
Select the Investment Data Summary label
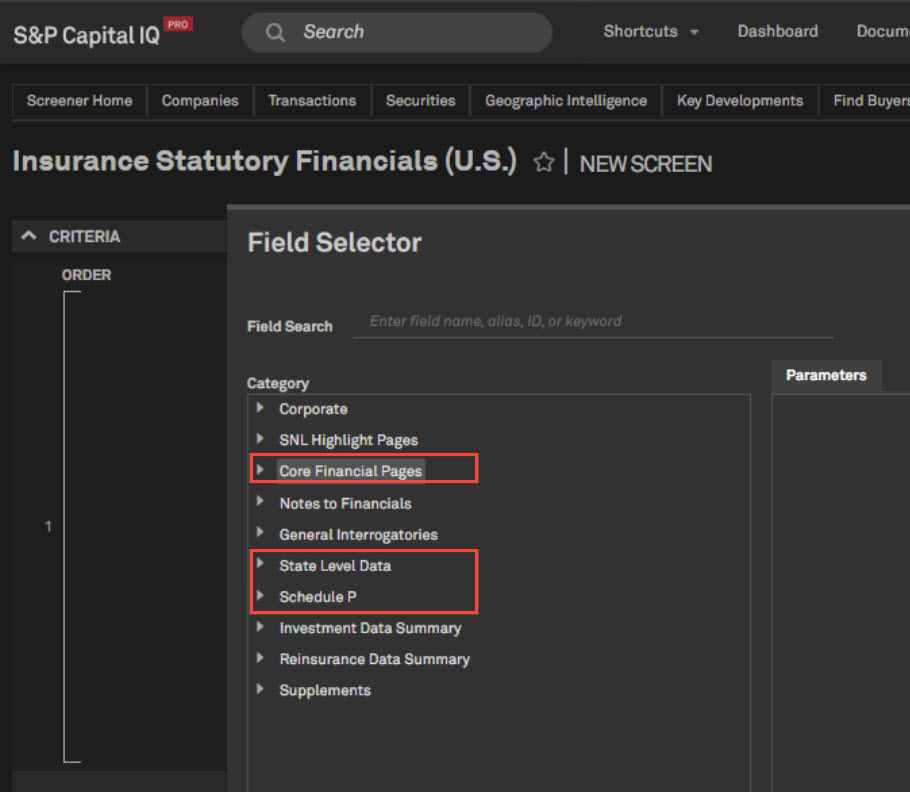[x=370, y=628]
